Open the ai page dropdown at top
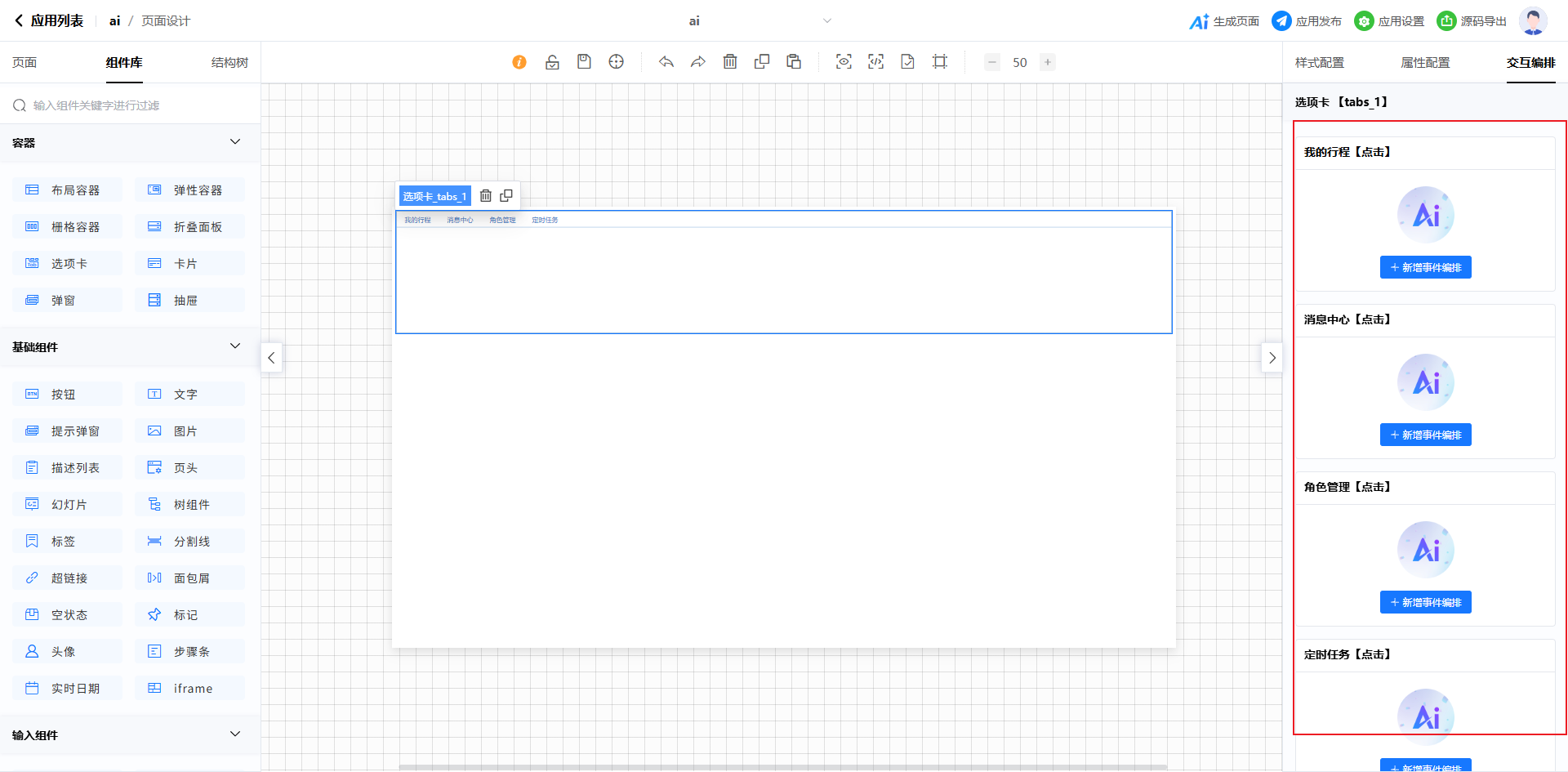The image size is (1568, 772). [x=826, y=21]
